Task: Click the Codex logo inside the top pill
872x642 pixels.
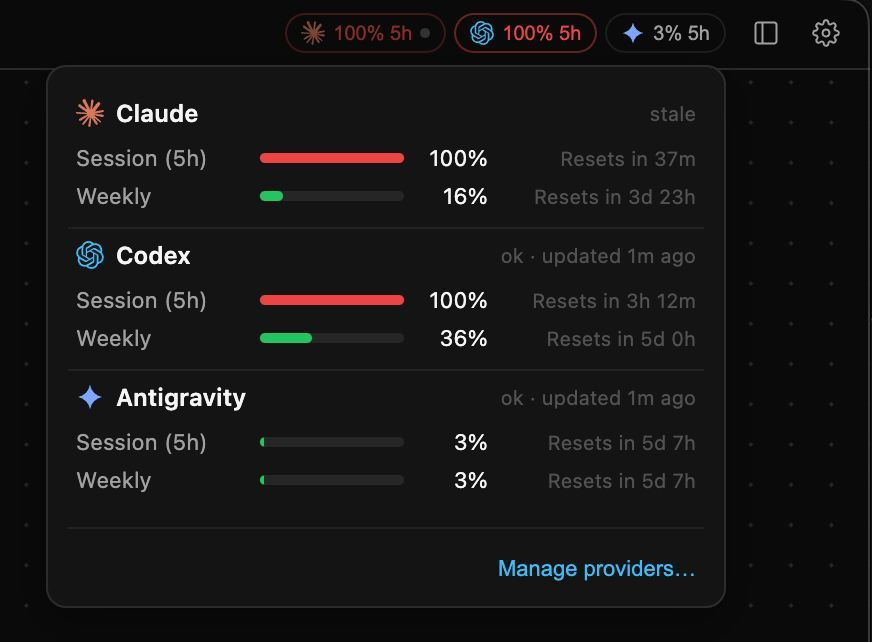Action: (482, 33)
